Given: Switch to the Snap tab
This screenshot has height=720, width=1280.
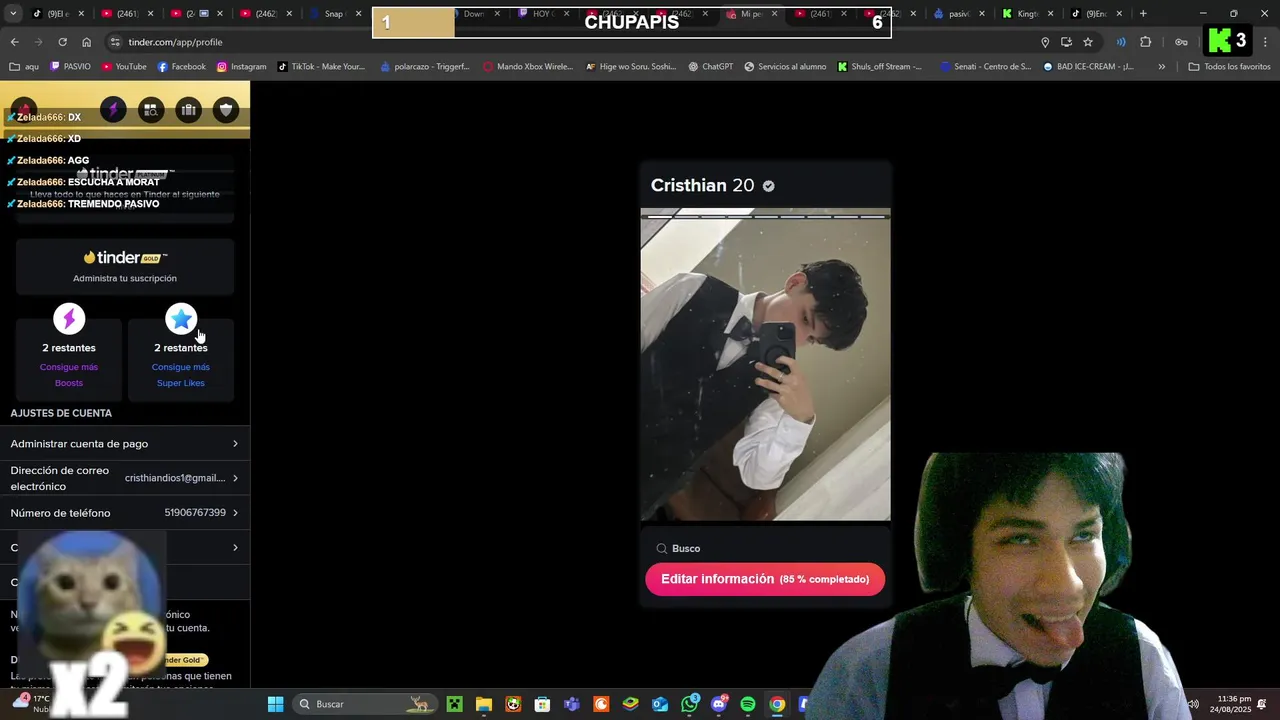Looking at the screenshot, I should (336, 14).
